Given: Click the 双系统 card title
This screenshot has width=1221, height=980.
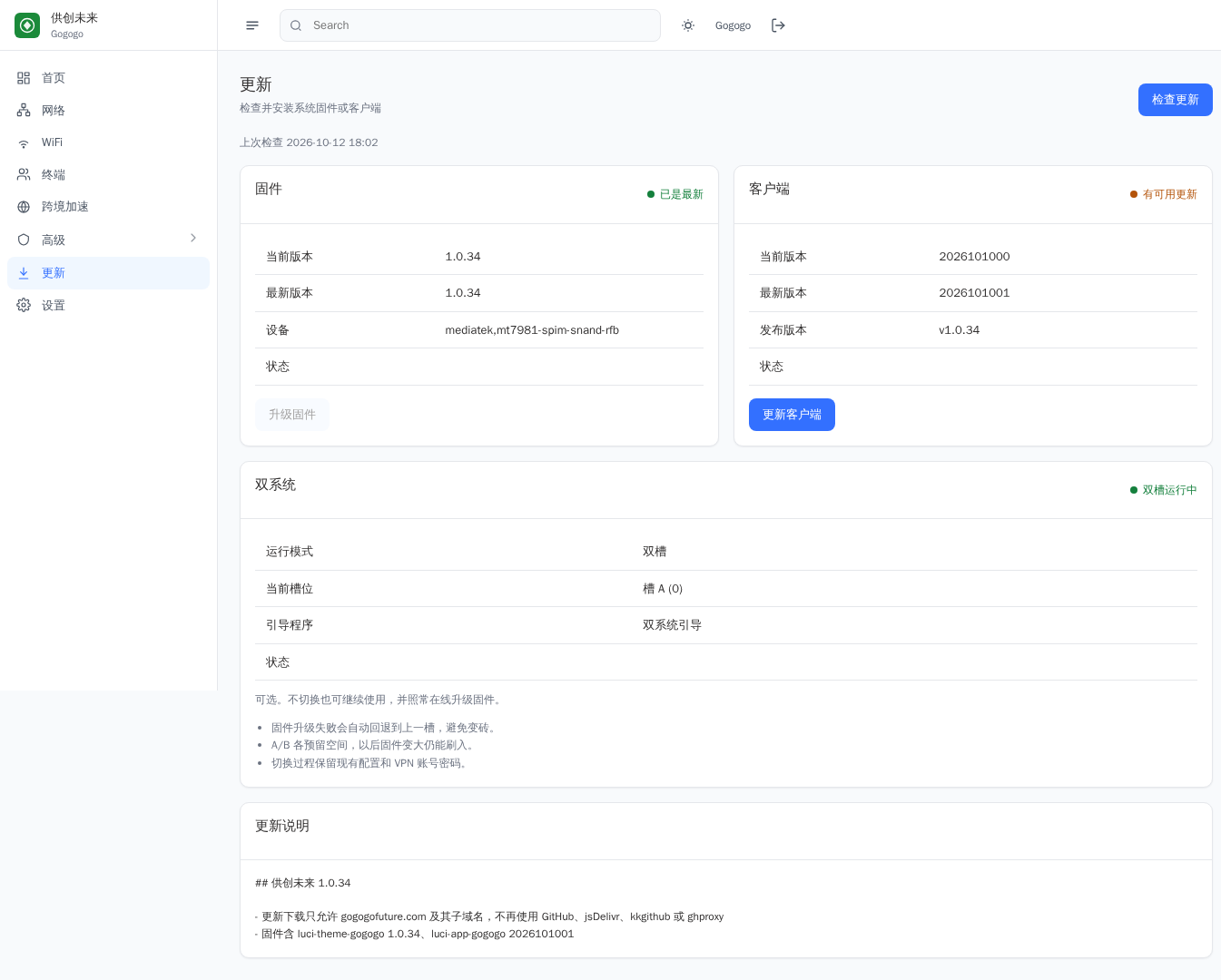Looking at the screenshot, I should pos(275,485).
